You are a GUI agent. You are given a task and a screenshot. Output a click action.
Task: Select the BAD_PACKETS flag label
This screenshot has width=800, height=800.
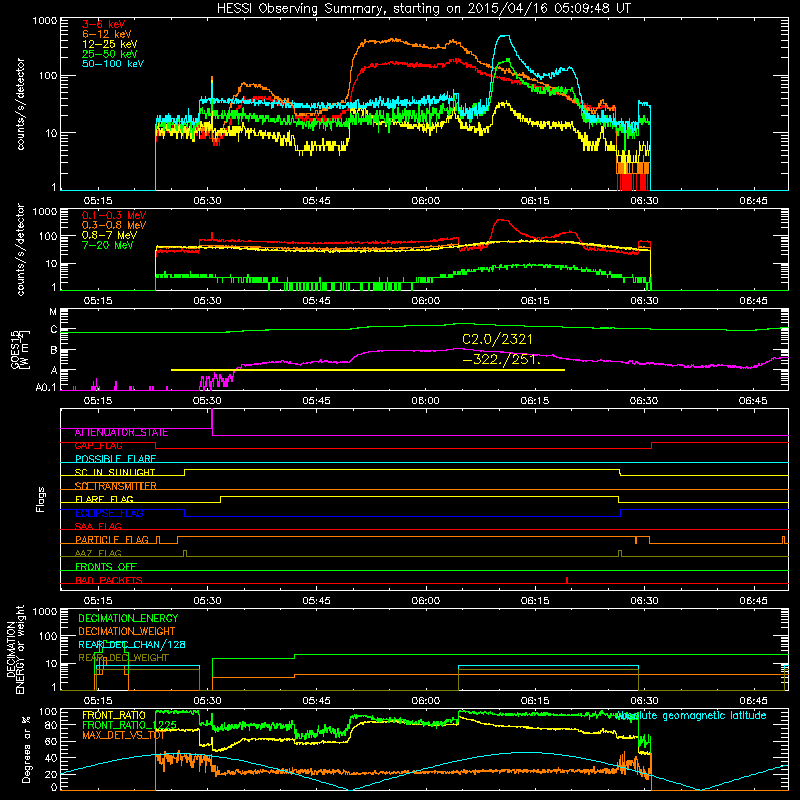(109, 580)
